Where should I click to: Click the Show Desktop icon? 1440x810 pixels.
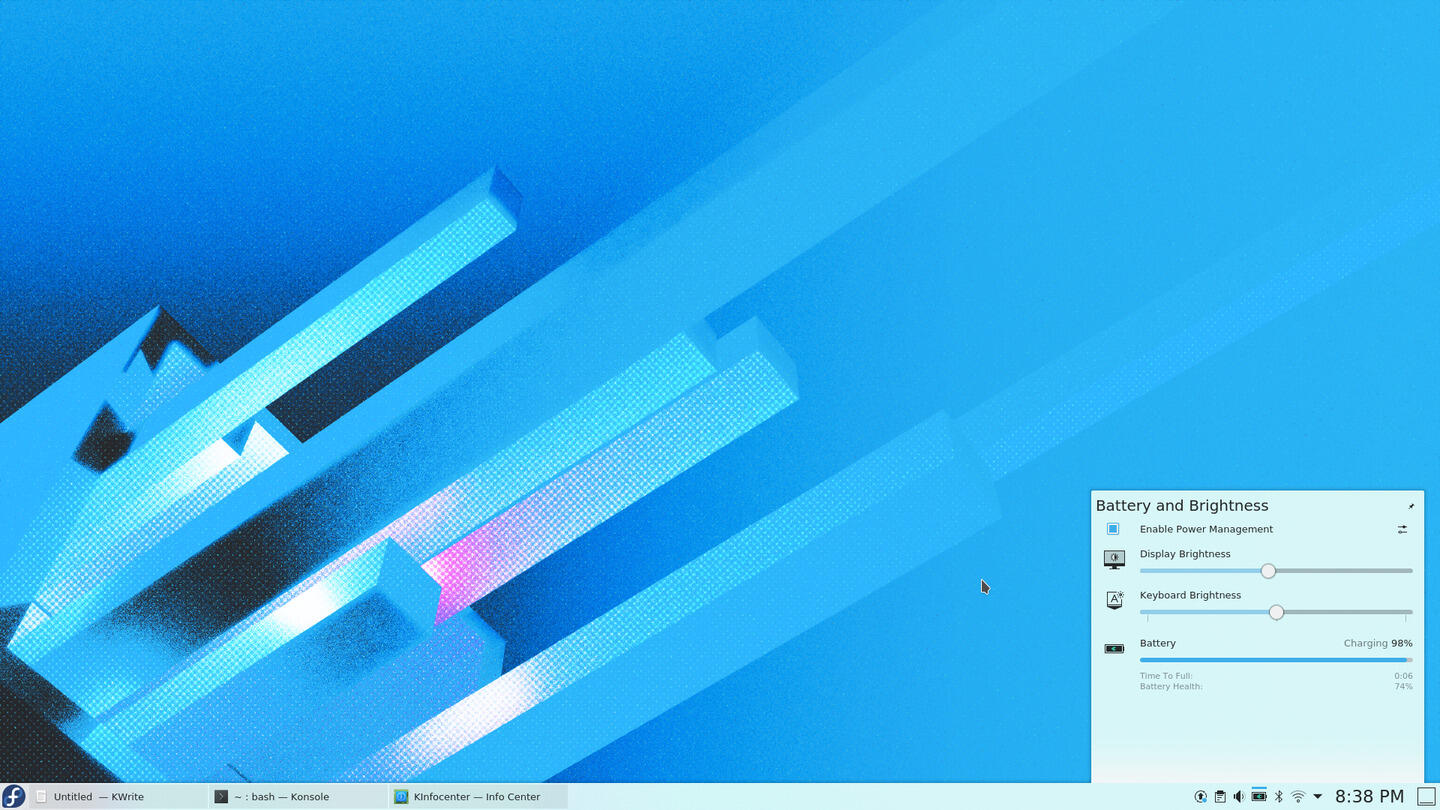(x=1427, y=796)
